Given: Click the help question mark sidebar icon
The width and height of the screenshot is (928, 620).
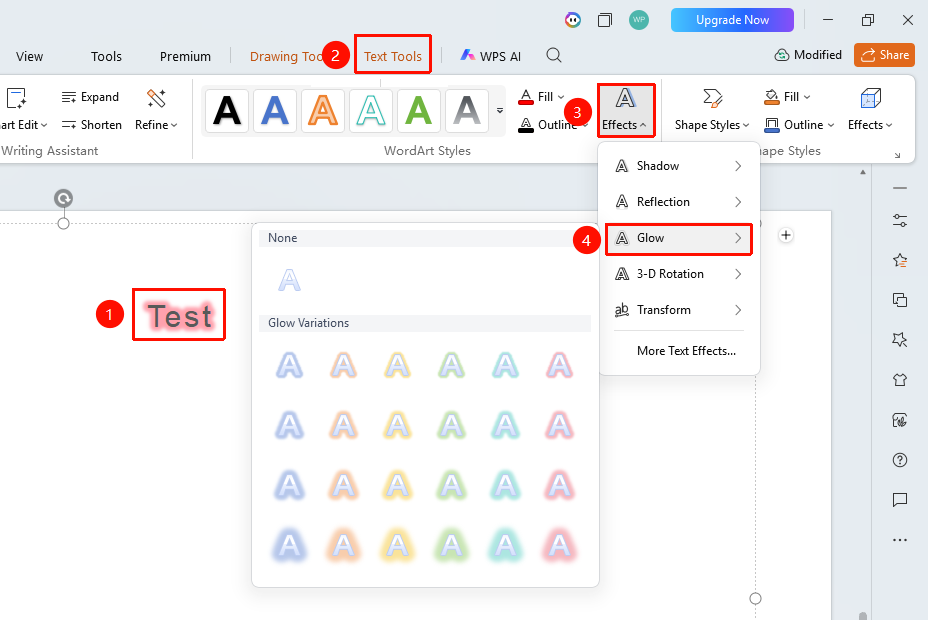Looking at the screenshot, I should (900, 460).
